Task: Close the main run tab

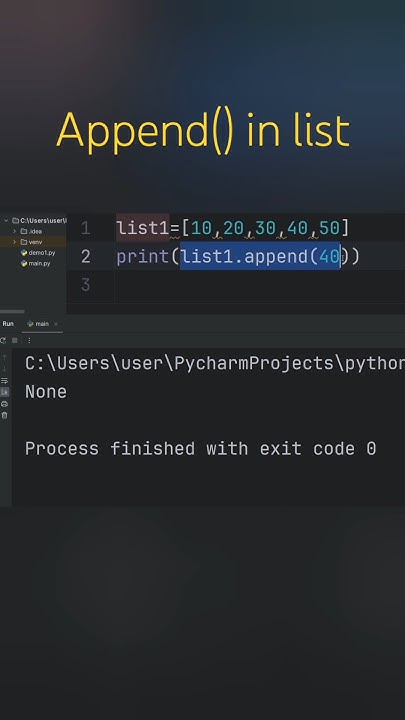Action: 56,324
